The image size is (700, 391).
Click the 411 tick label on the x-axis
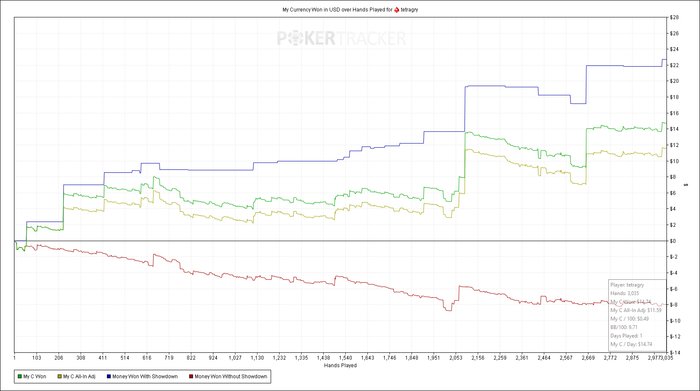(103, 358)
